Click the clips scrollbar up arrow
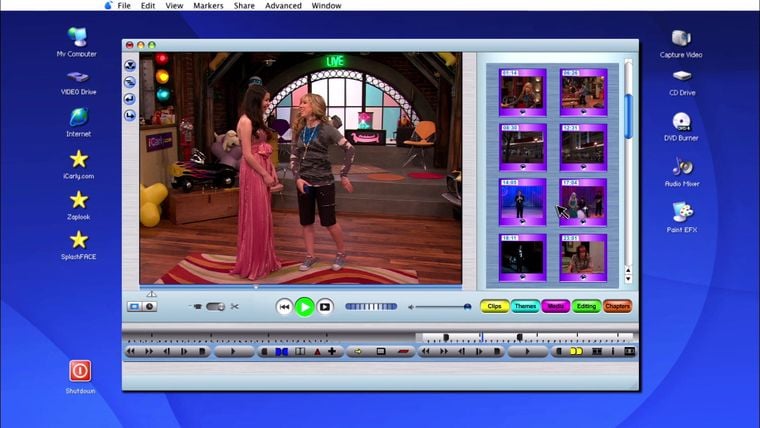Viewport: 760px width, 428px height. [628, 270]
